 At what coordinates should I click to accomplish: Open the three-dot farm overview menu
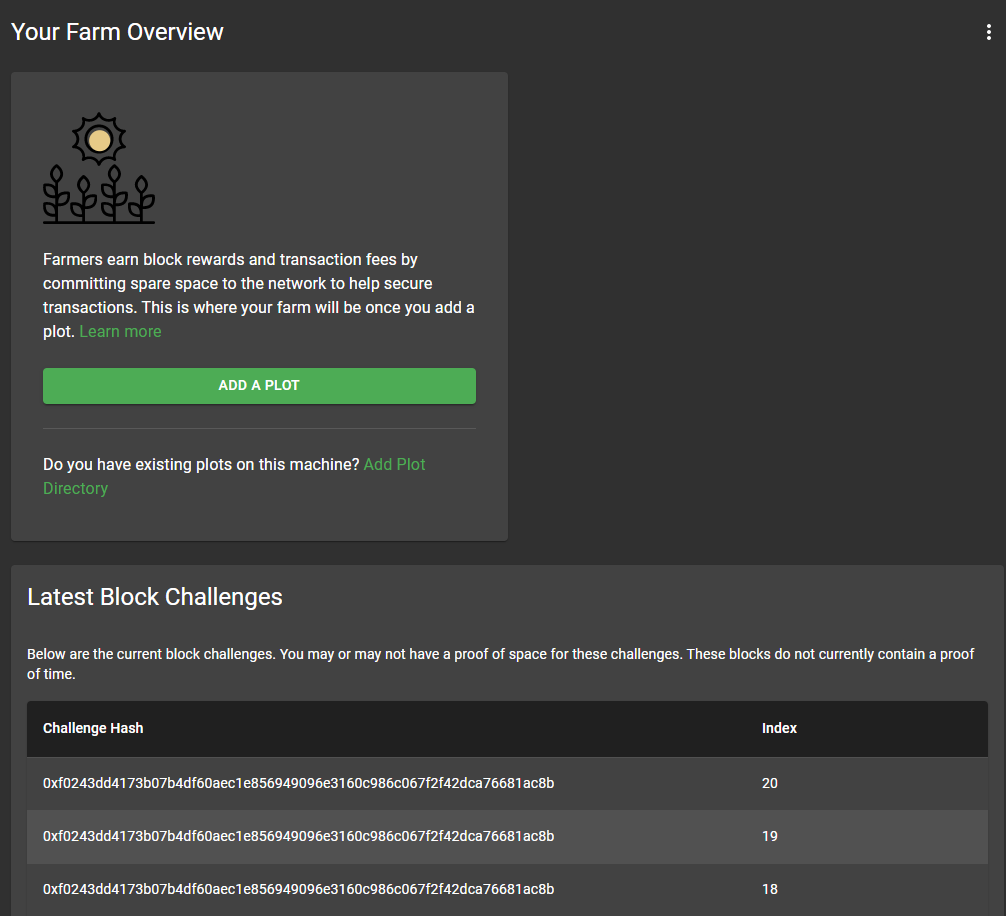(988, 32)
